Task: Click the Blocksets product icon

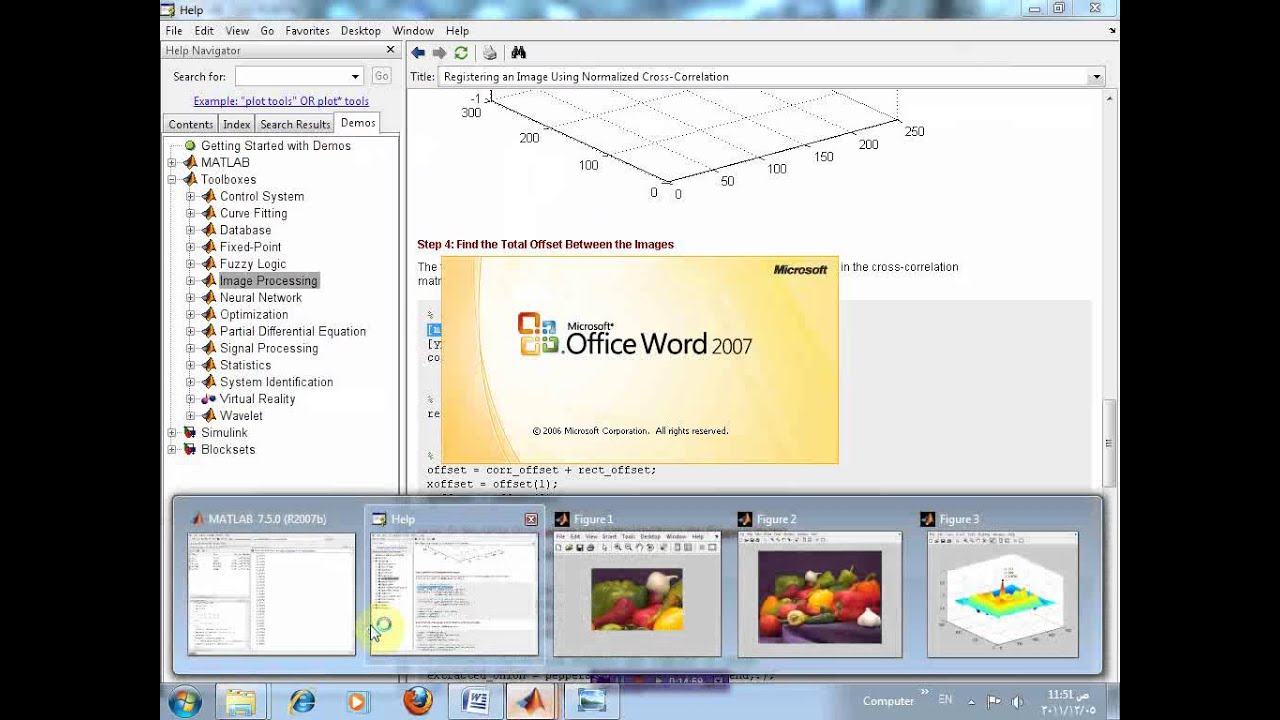Action: pos(190,450)
